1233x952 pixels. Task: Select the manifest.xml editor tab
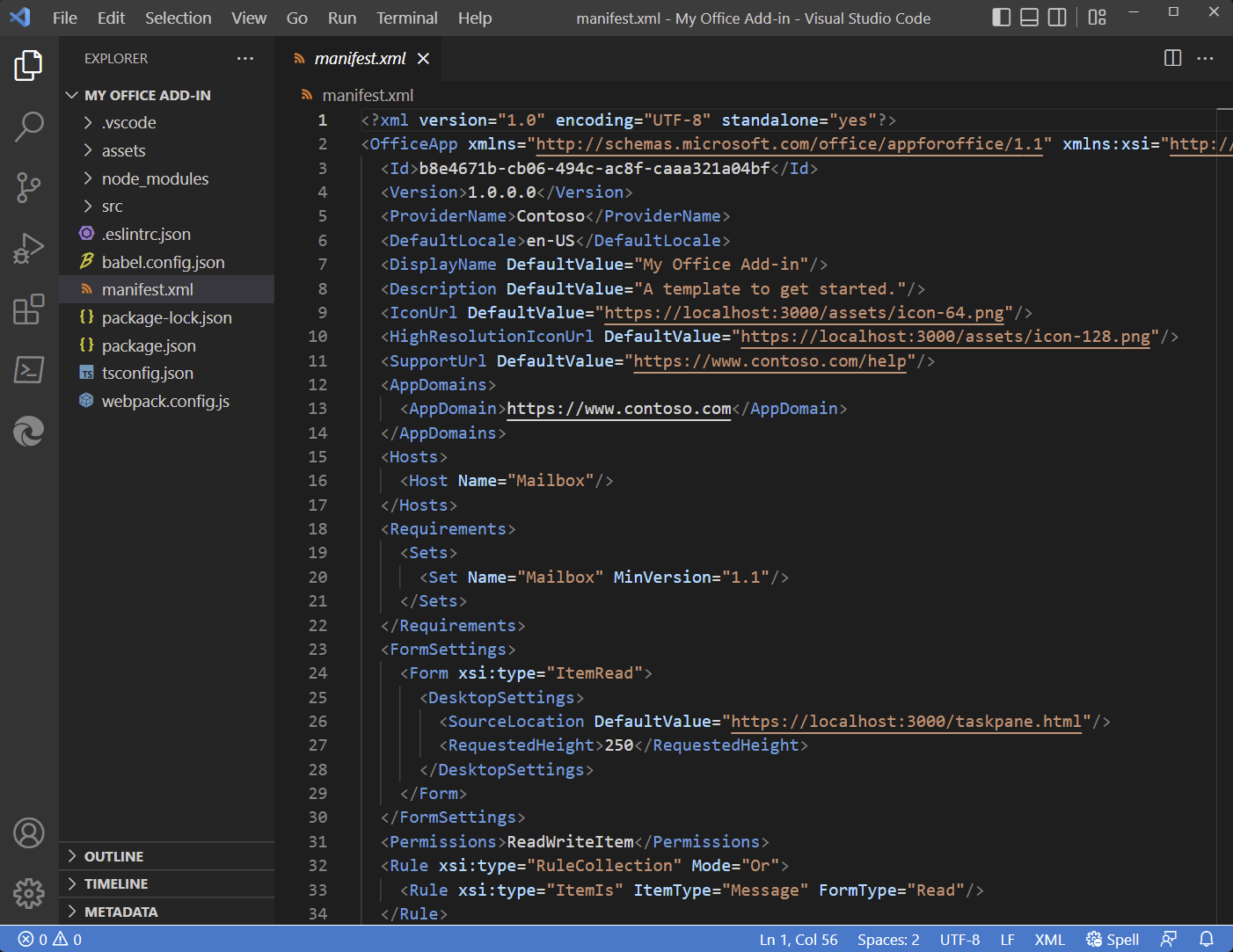(x=359, y=58)
